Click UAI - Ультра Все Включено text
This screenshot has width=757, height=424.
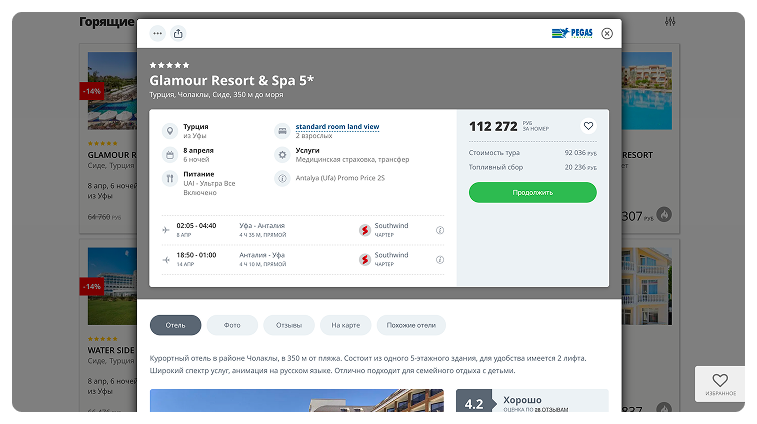209,188
